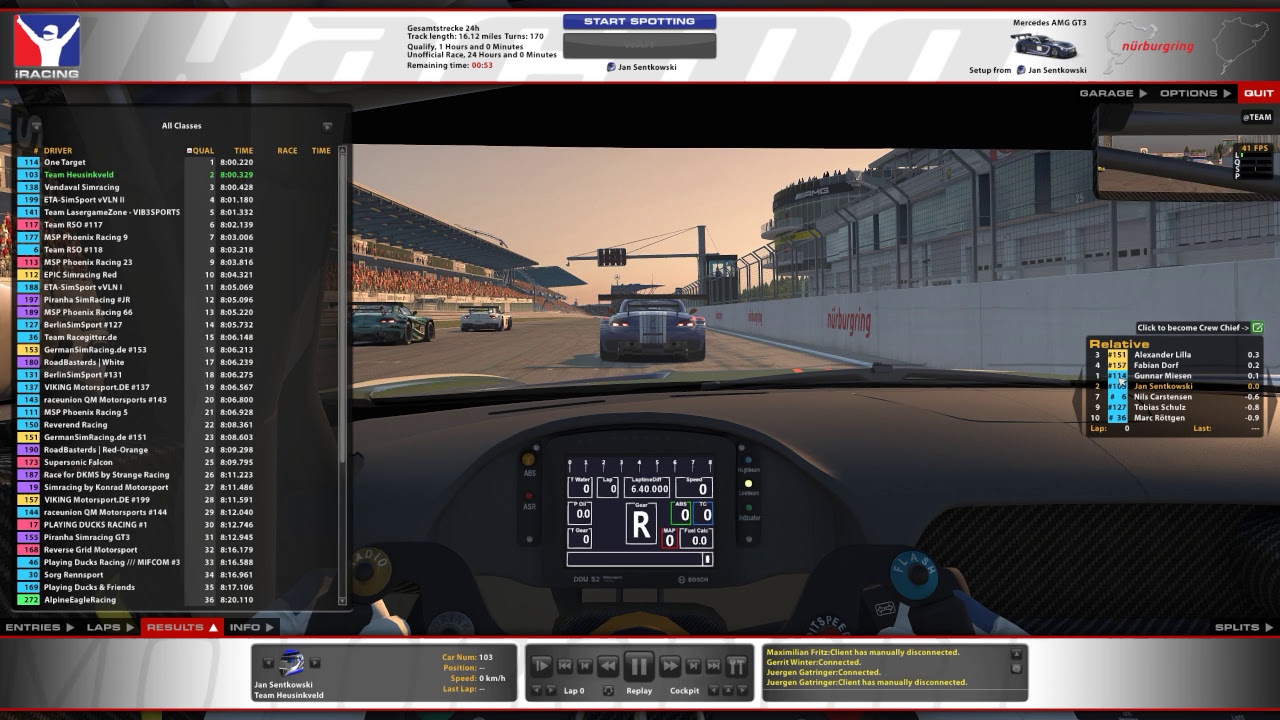The height and width of the screenshot is (720, 1280).
Task: Jump to the replay end
Action: tap(713, 666)
